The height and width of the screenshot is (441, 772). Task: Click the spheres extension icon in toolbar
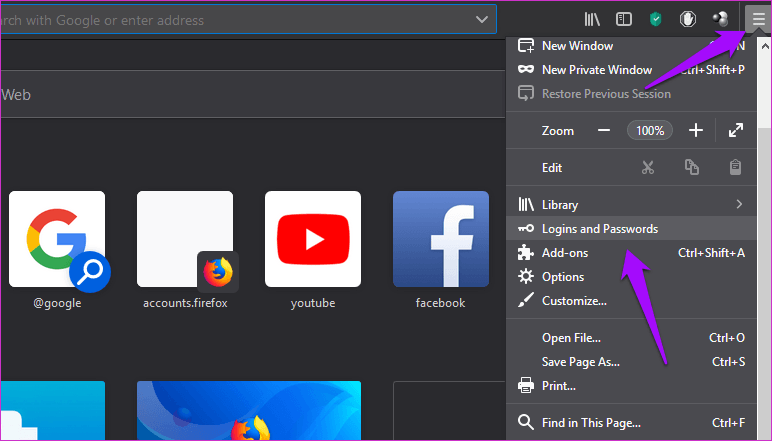[x=720, y=20]
